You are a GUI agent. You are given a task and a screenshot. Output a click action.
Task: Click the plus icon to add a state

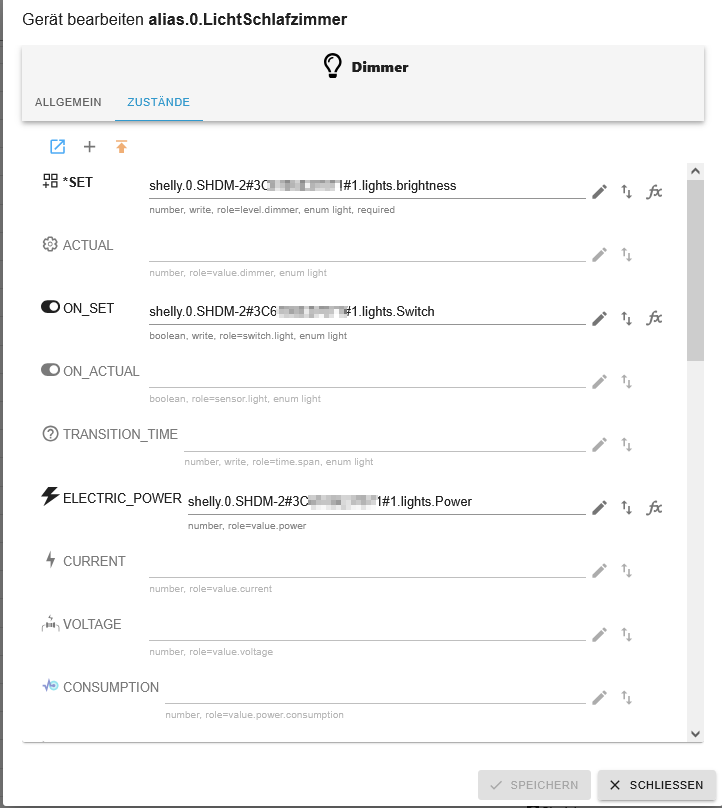pos(89,147)
